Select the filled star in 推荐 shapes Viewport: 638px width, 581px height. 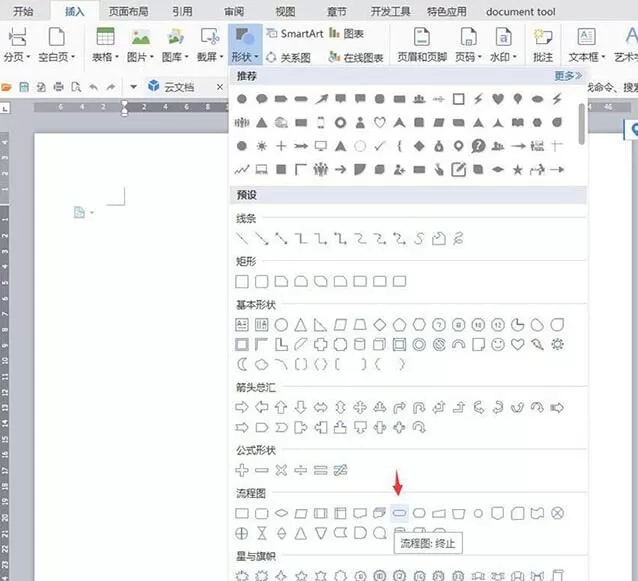(x=518, y=170)
